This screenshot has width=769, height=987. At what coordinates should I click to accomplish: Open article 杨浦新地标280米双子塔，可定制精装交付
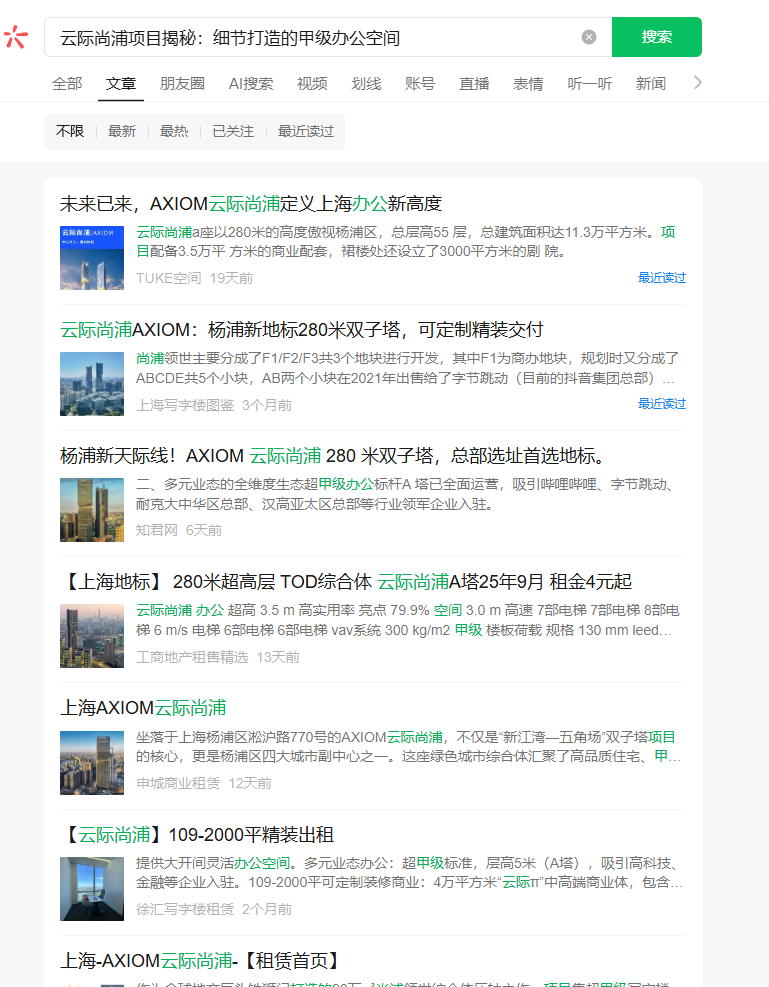[x=301, y=330]
